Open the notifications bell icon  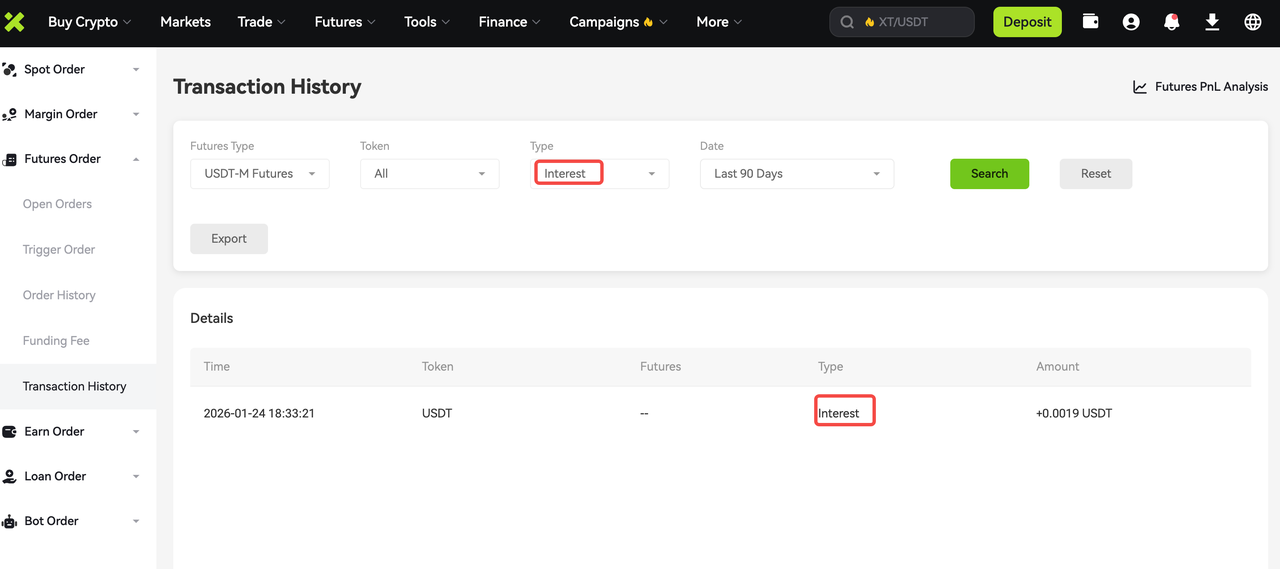coord(1172,22)
